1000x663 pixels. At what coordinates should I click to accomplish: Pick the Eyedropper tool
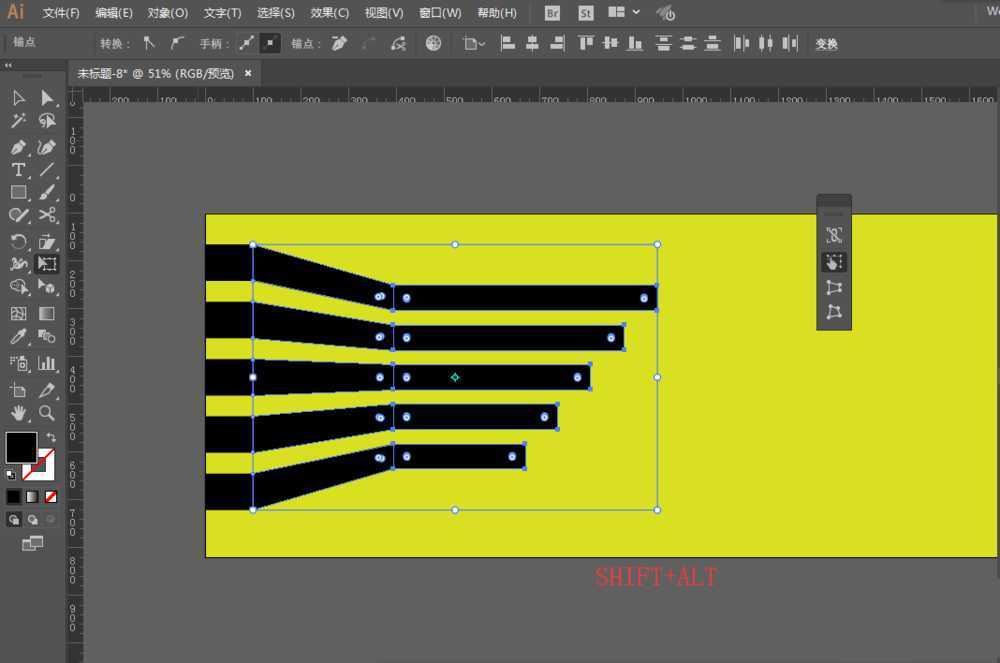(x=18, y=336)
